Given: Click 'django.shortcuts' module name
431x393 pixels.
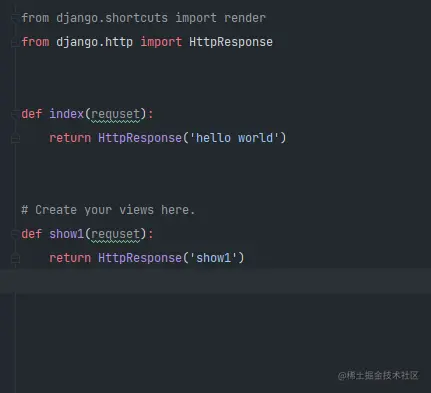Looking at the screenshot, I should [x=112, y=18].
